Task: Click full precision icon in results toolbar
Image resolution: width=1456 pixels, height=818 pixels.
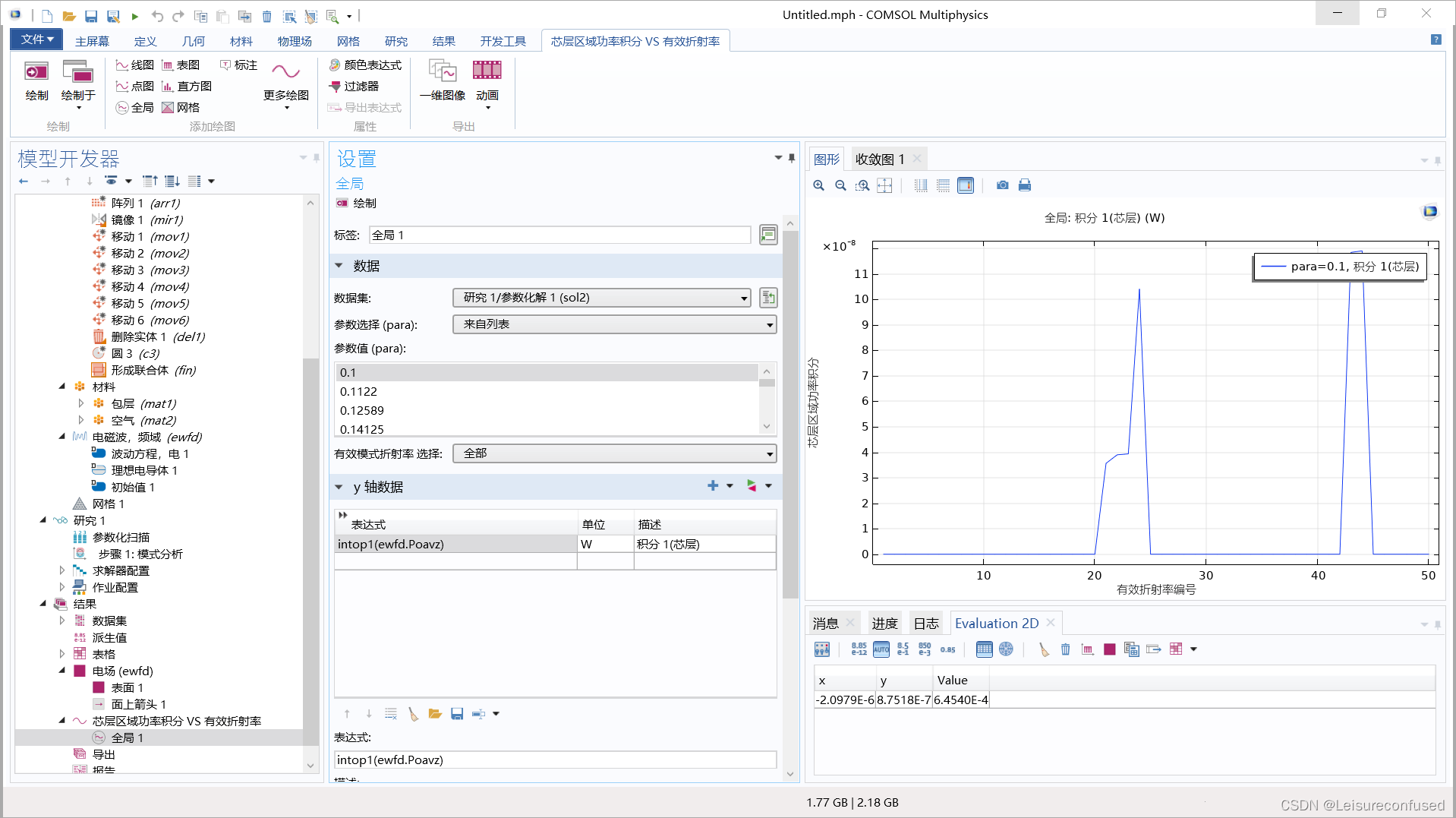Action: tap(859, 649)
